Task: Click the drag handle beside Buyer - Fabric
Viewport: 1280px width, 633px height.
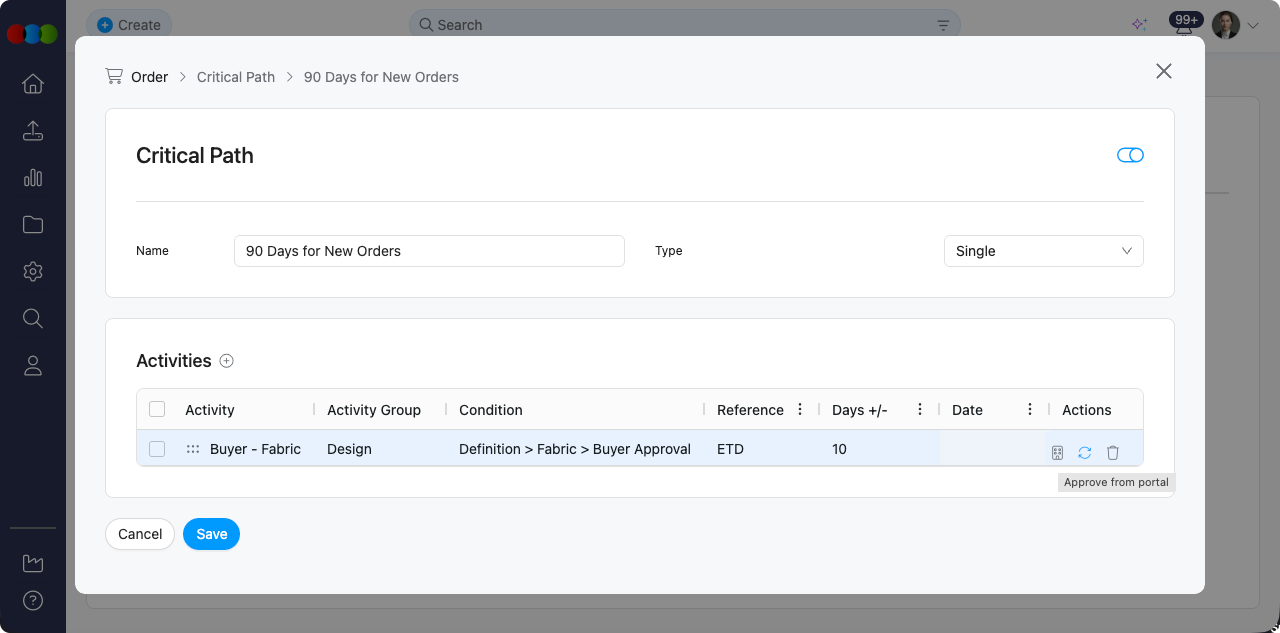Action: tap(193, 450)
